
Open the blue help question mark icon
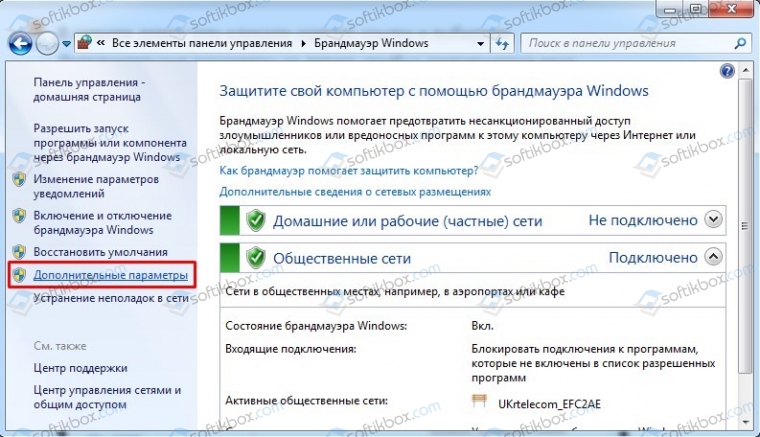pos(727,71)
